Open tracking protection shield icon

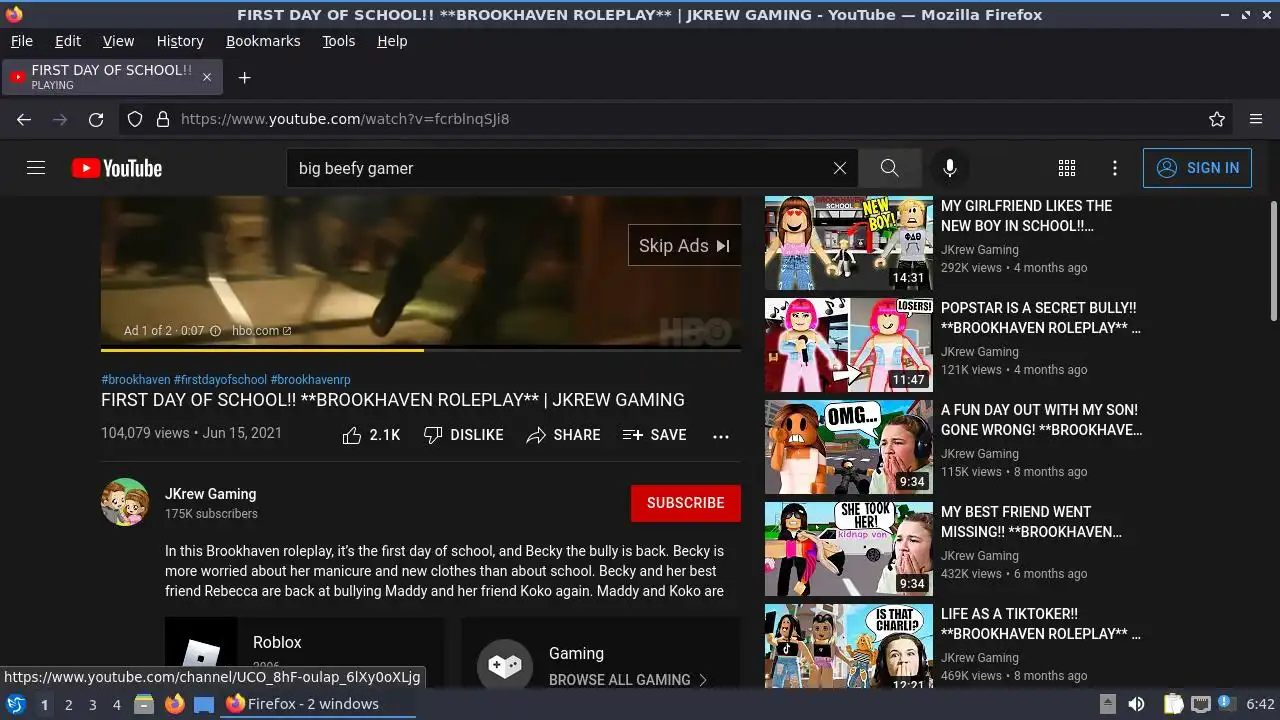coord(135,119)
